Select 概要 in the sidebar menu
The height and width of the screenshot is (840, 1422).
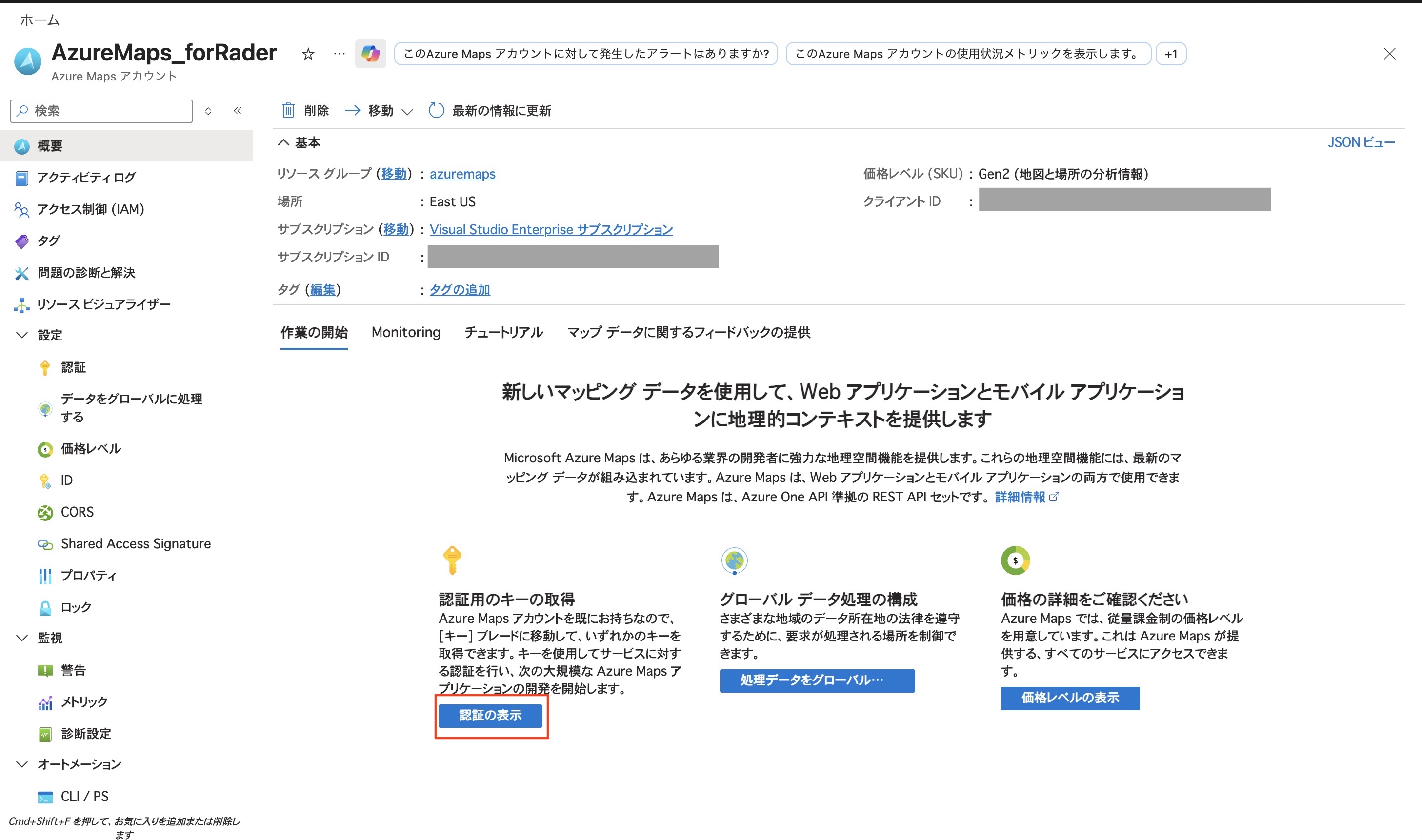pos(126,146)
